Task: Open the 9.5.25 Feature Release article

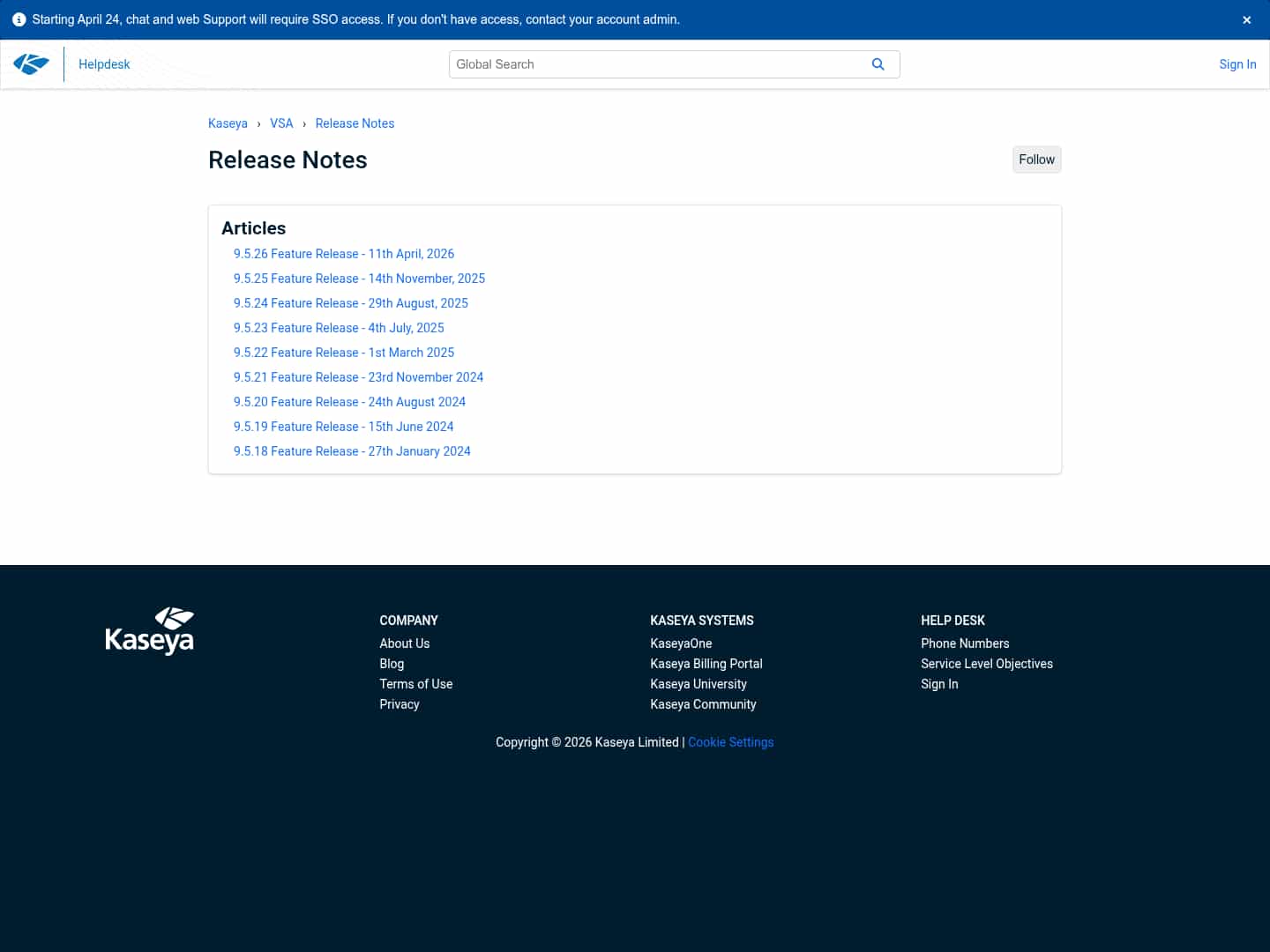Action: pos(359,279)
